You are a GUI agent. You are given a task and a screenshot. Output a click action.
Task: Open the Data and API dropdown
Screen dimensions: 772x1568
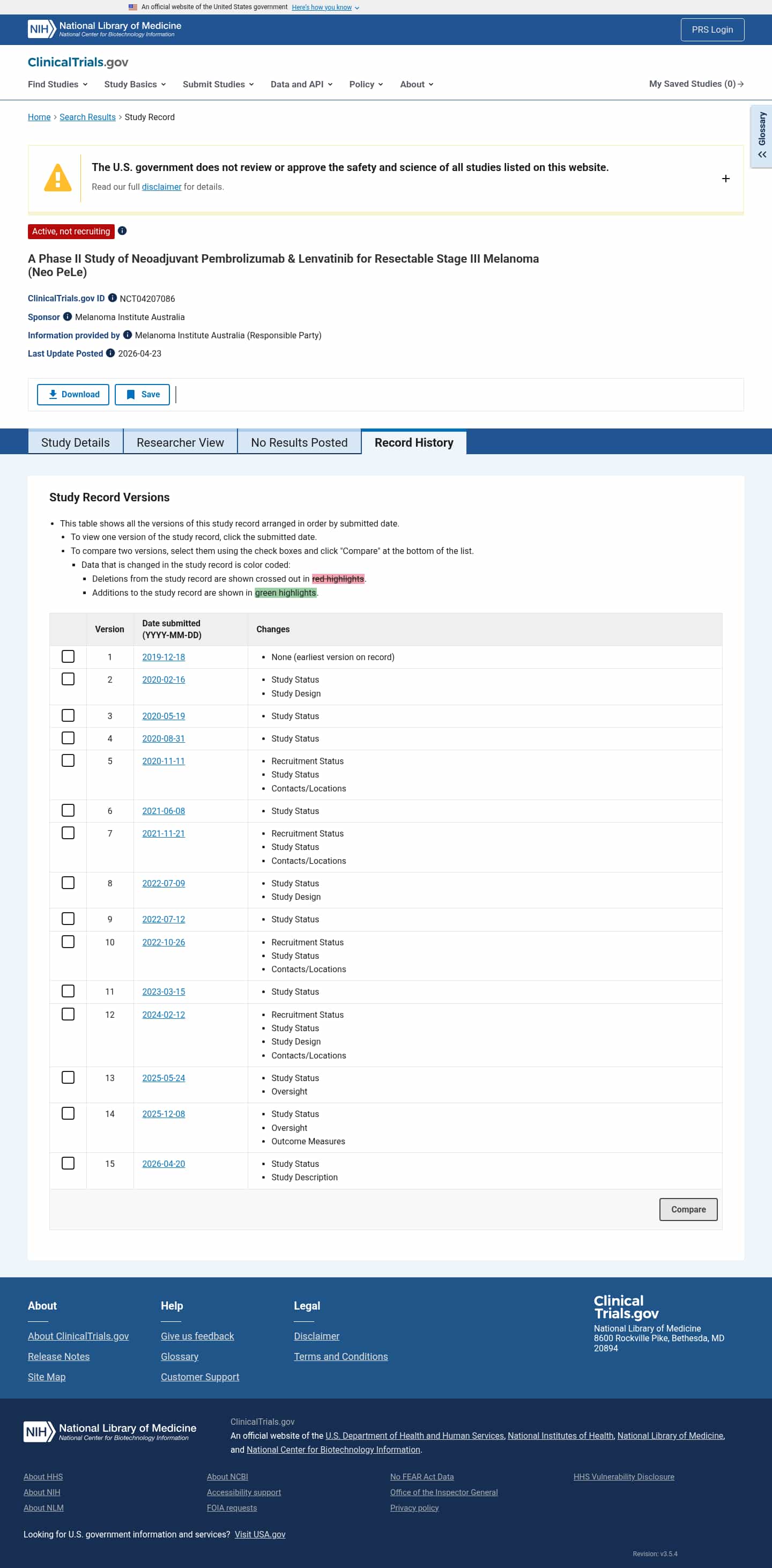tap(302, 84)
